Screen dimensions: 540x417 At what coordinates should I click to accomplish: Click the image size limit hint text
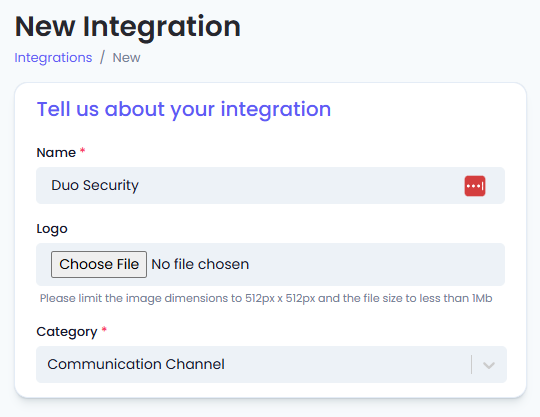click(x=266, y=298)
